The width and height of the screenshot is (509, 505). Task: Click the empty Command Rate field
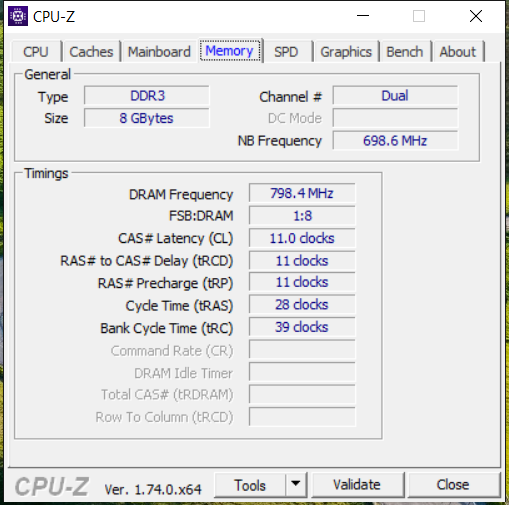pyautogui.click(x=302, y=350)
